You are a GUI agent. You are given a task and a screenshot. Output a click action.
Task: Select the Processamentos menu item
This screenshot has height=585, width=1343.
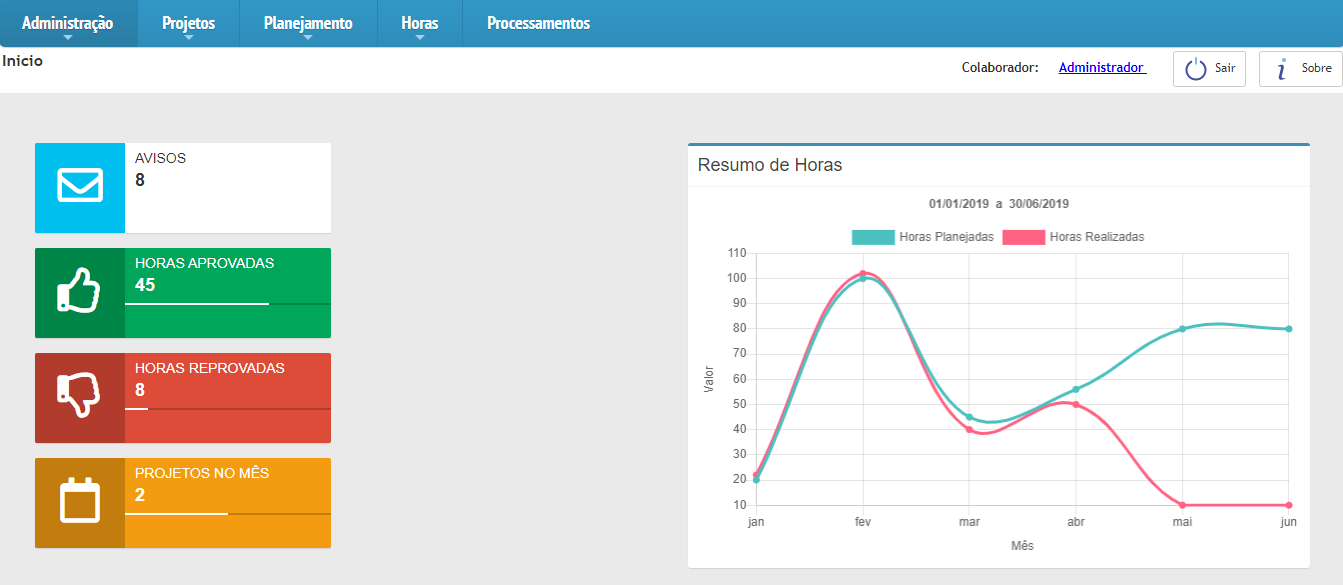tap(538, 23)
